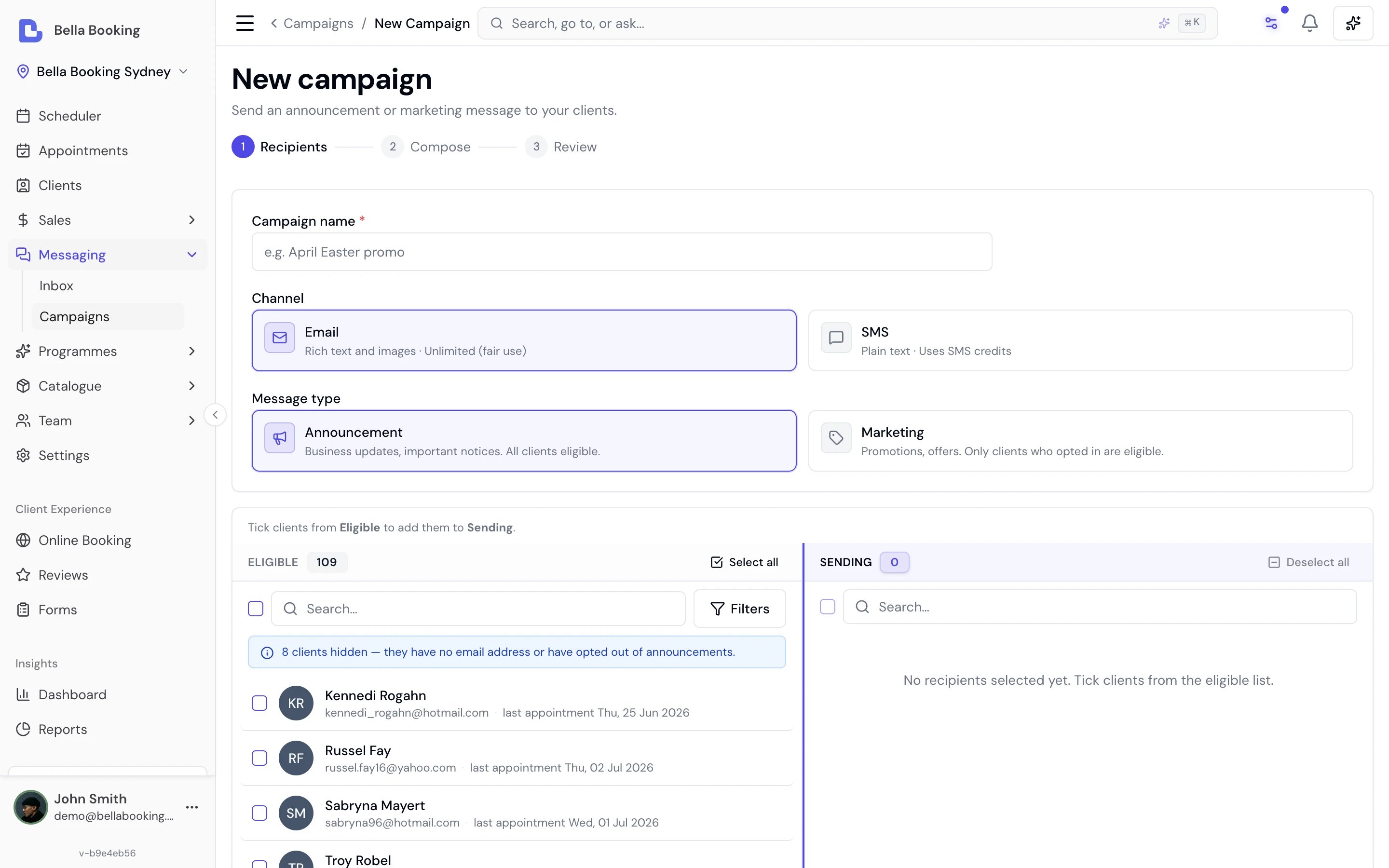Screen dimensions: 1389x868
Task: Click the Reports pie chart icon
Action: (x=23, y=729)
